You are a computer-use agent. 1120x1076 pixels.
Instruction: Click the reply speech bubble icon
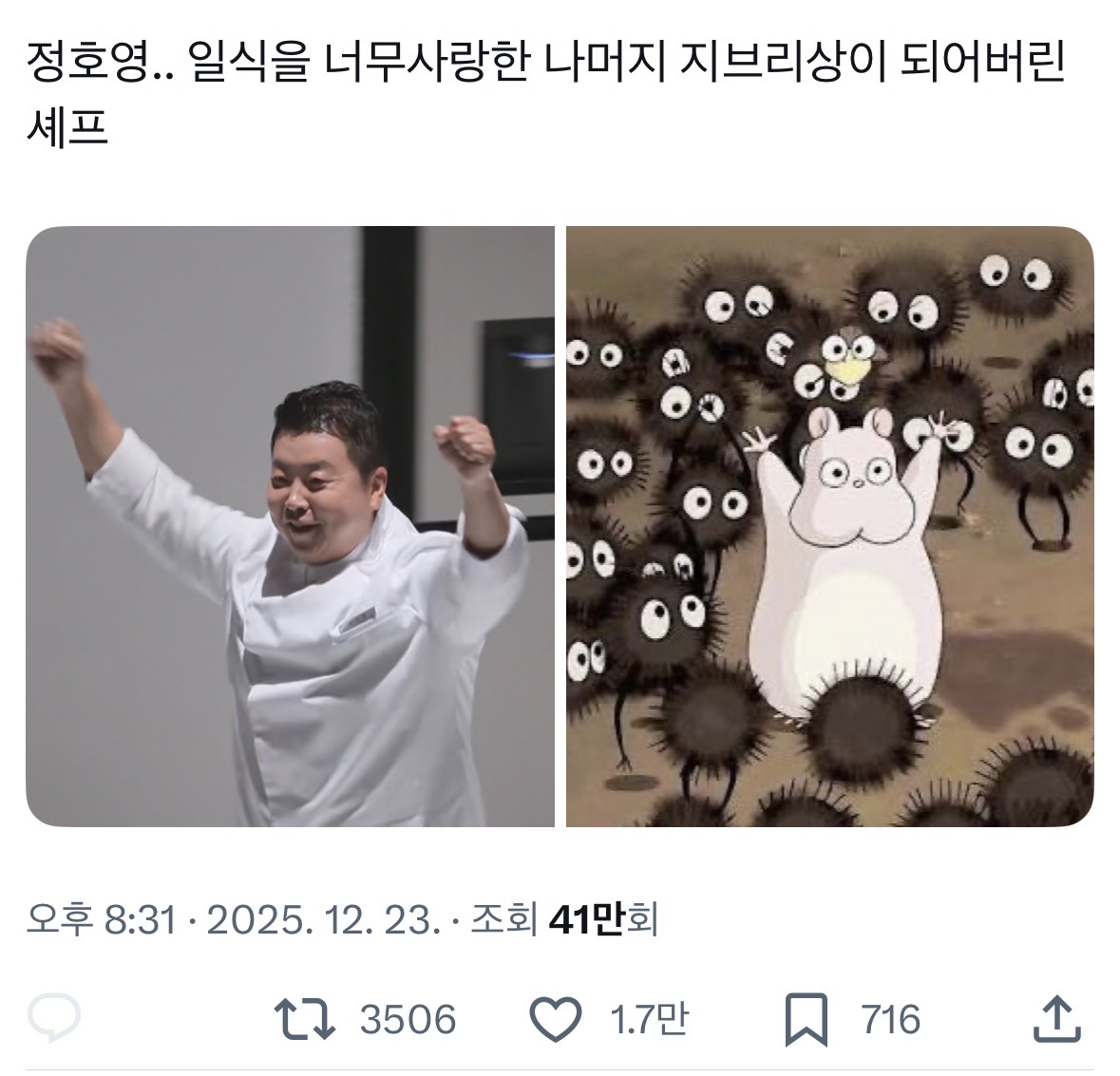[x=53, y=1016]
